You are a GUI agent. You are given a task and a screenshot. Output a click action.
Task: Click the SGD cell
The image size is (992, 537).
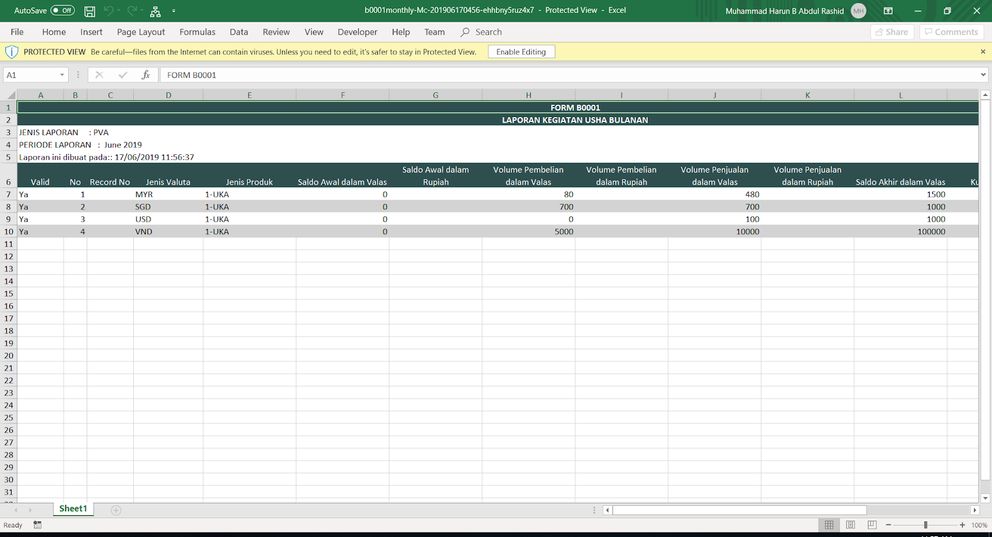[168, 207]
